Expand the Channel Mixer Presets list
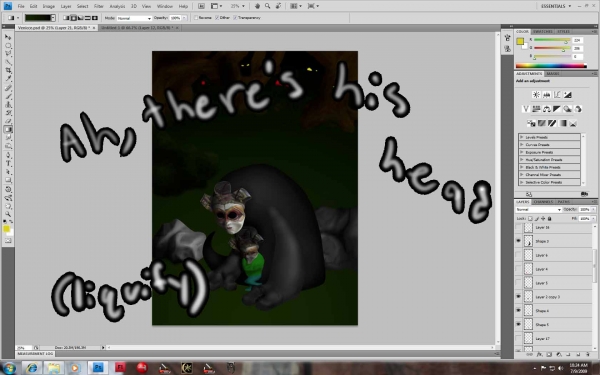600x375 pixels. click(522, 174)
